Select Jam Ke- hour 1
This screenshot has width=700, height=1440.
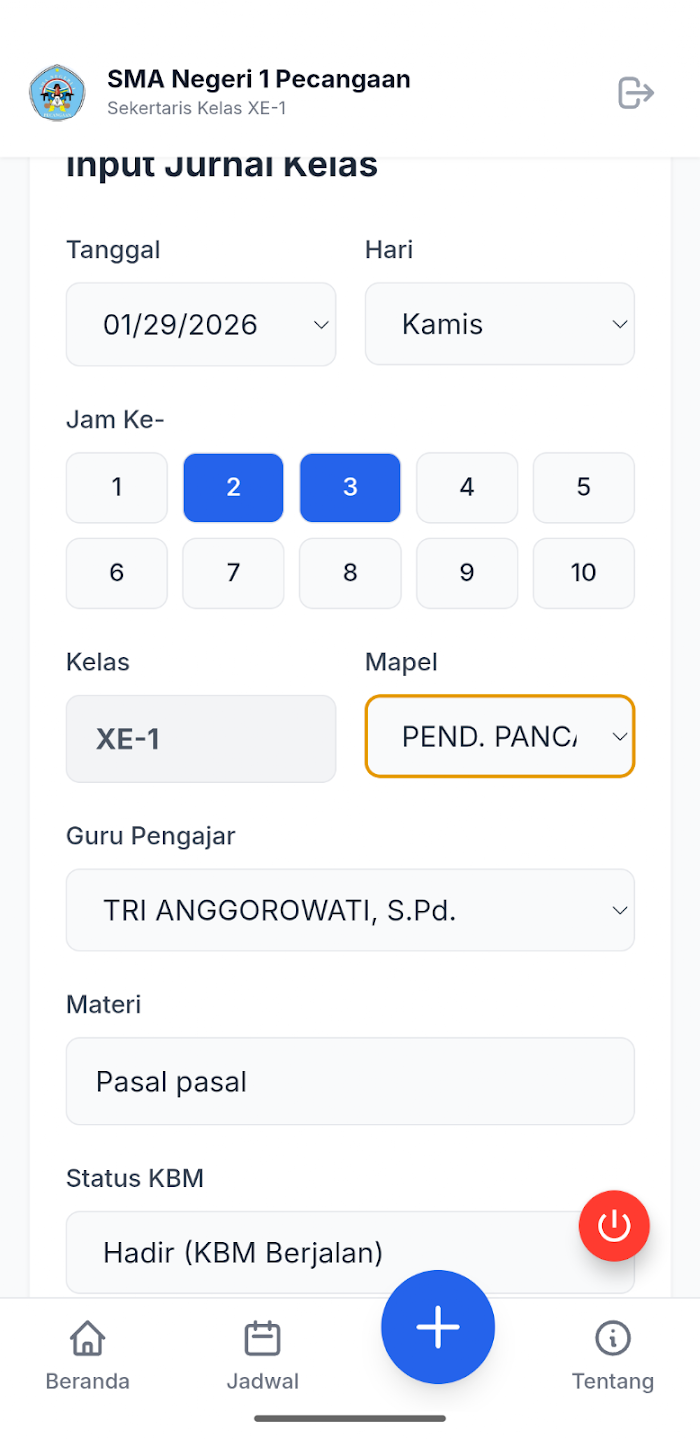coord(117,488)
